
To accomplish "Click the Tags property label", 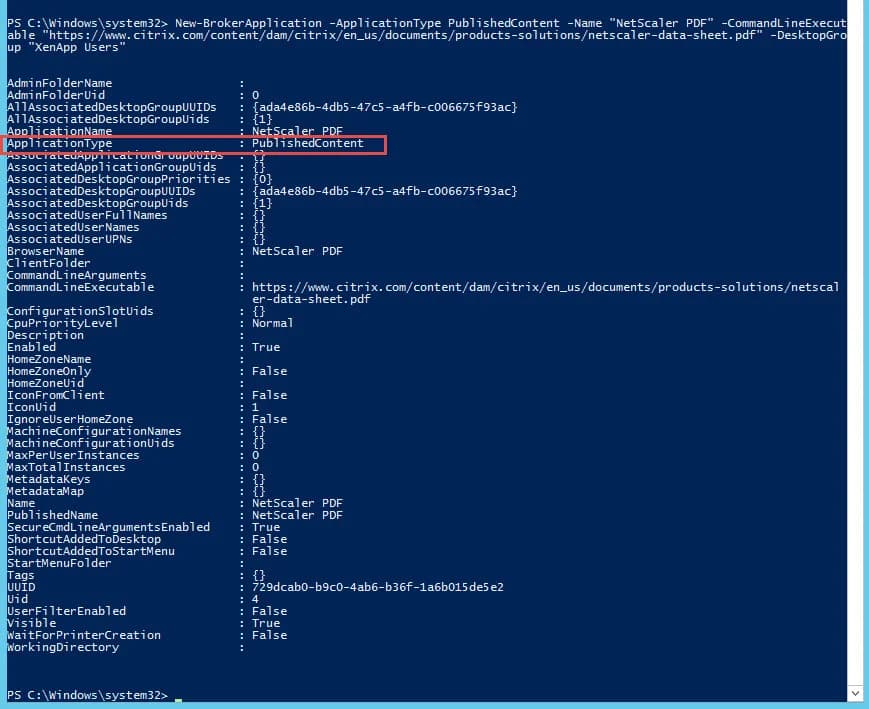I will 21,575.
